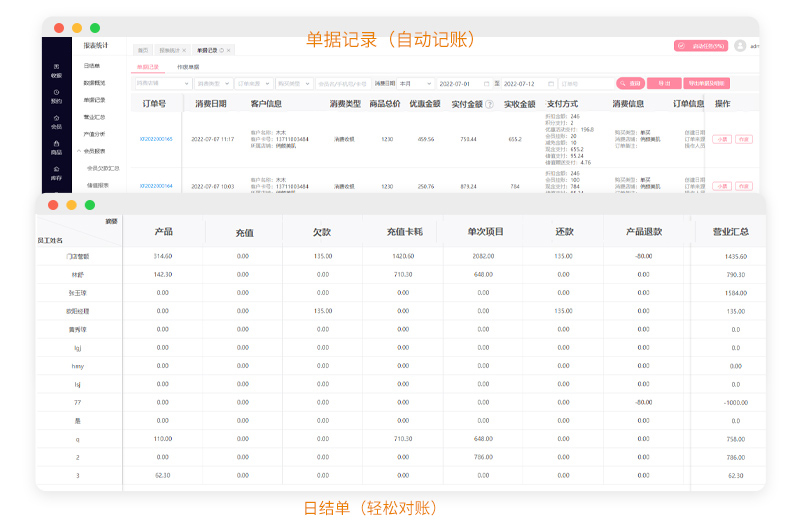
Task: Open the 收银 (cashier) sidebar icon
Action: [56, 70]
